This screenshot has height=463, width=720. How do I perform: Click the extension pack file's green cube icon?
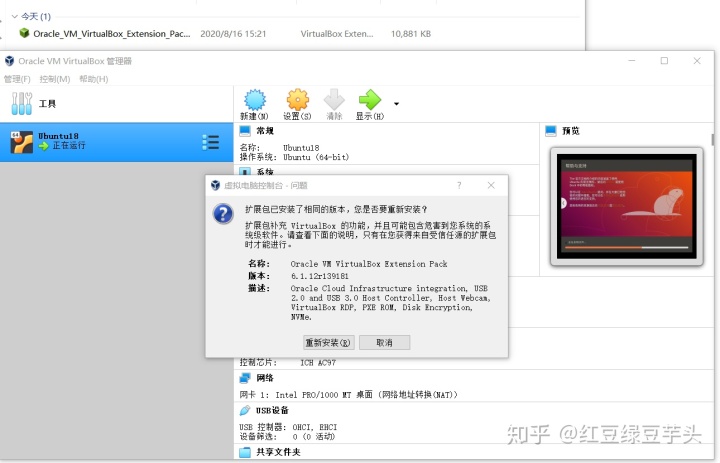tap(24, 33)
